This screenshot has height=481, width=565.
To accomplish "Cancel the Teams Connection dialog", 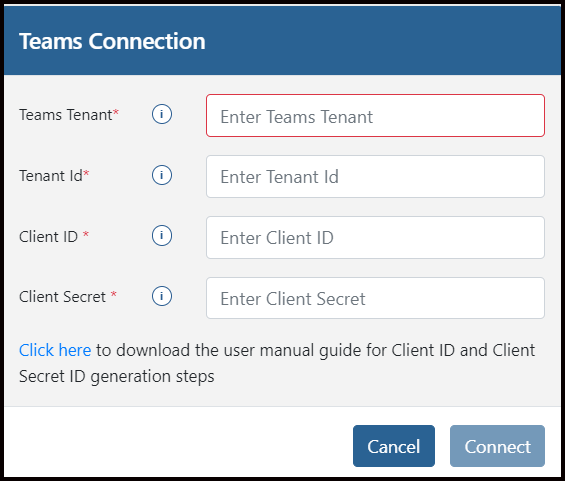I will [394, 446].
